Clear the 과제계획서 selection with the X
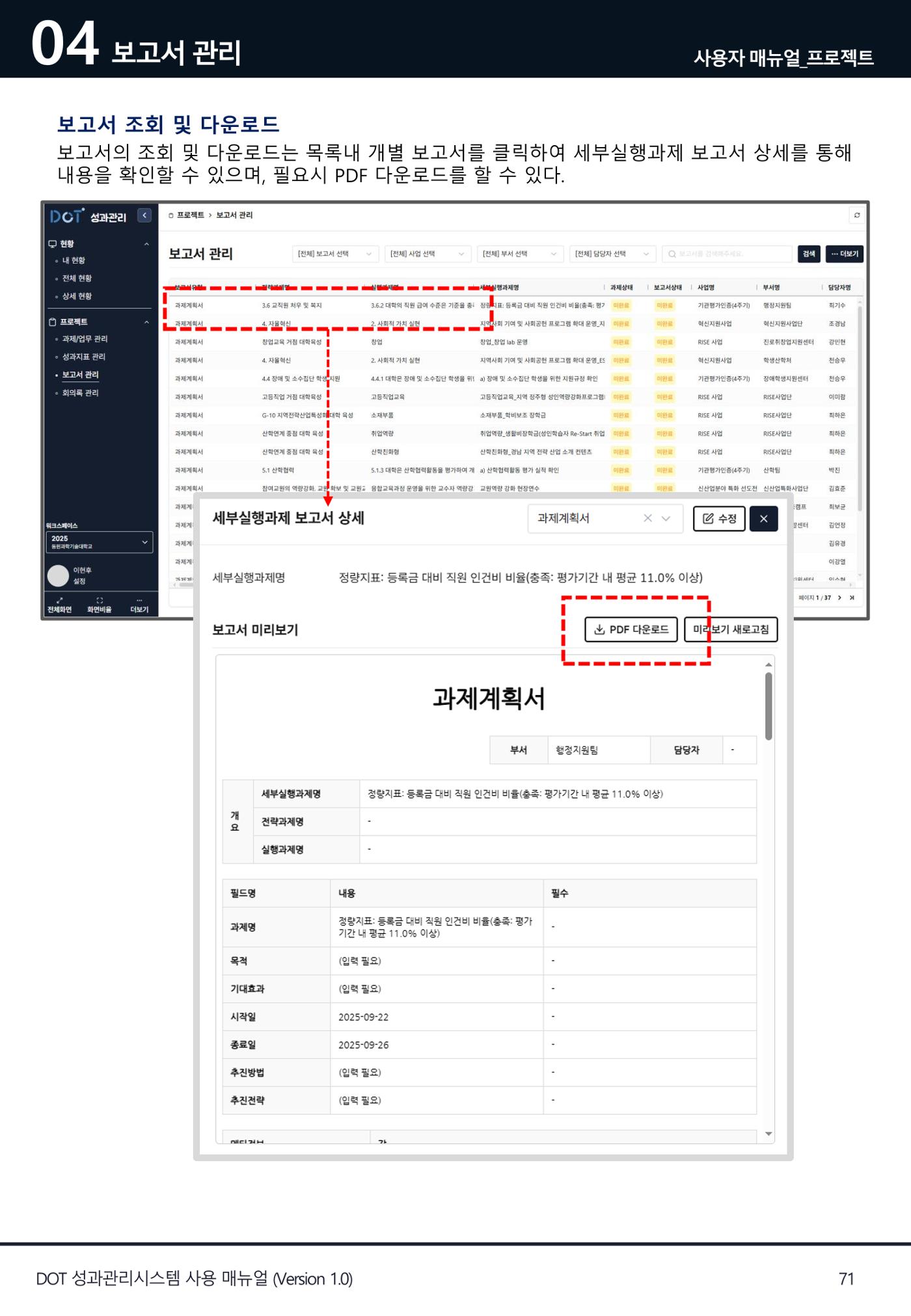 [647, 518]
